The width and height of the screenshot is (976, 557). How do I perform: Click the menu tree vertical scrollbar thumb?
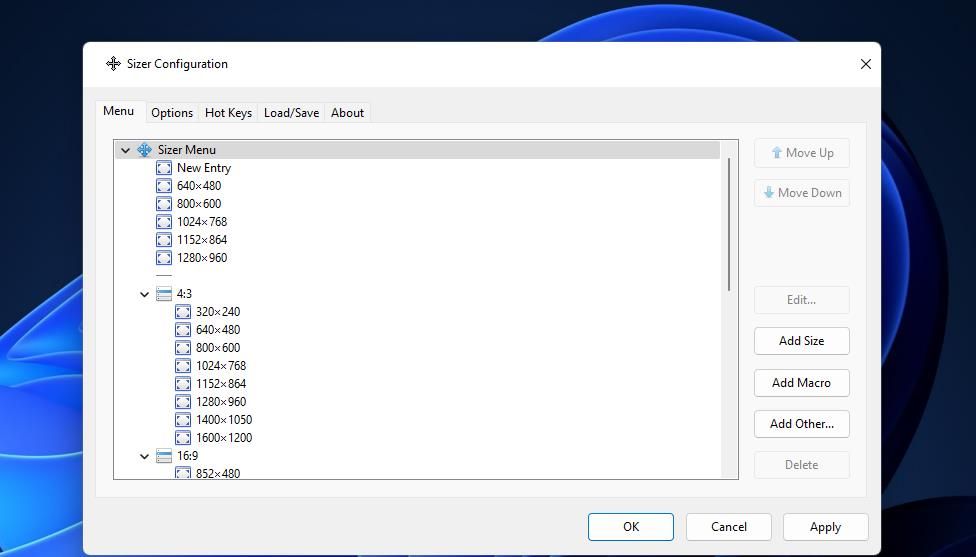pyautogui.click(x=729, y=224)
